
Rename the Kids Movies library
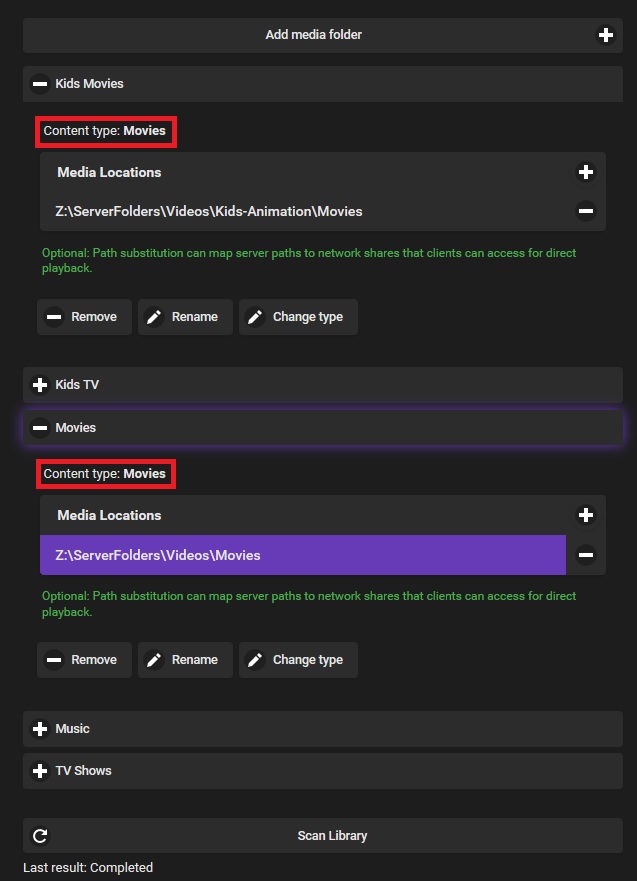tap(184, 317)
